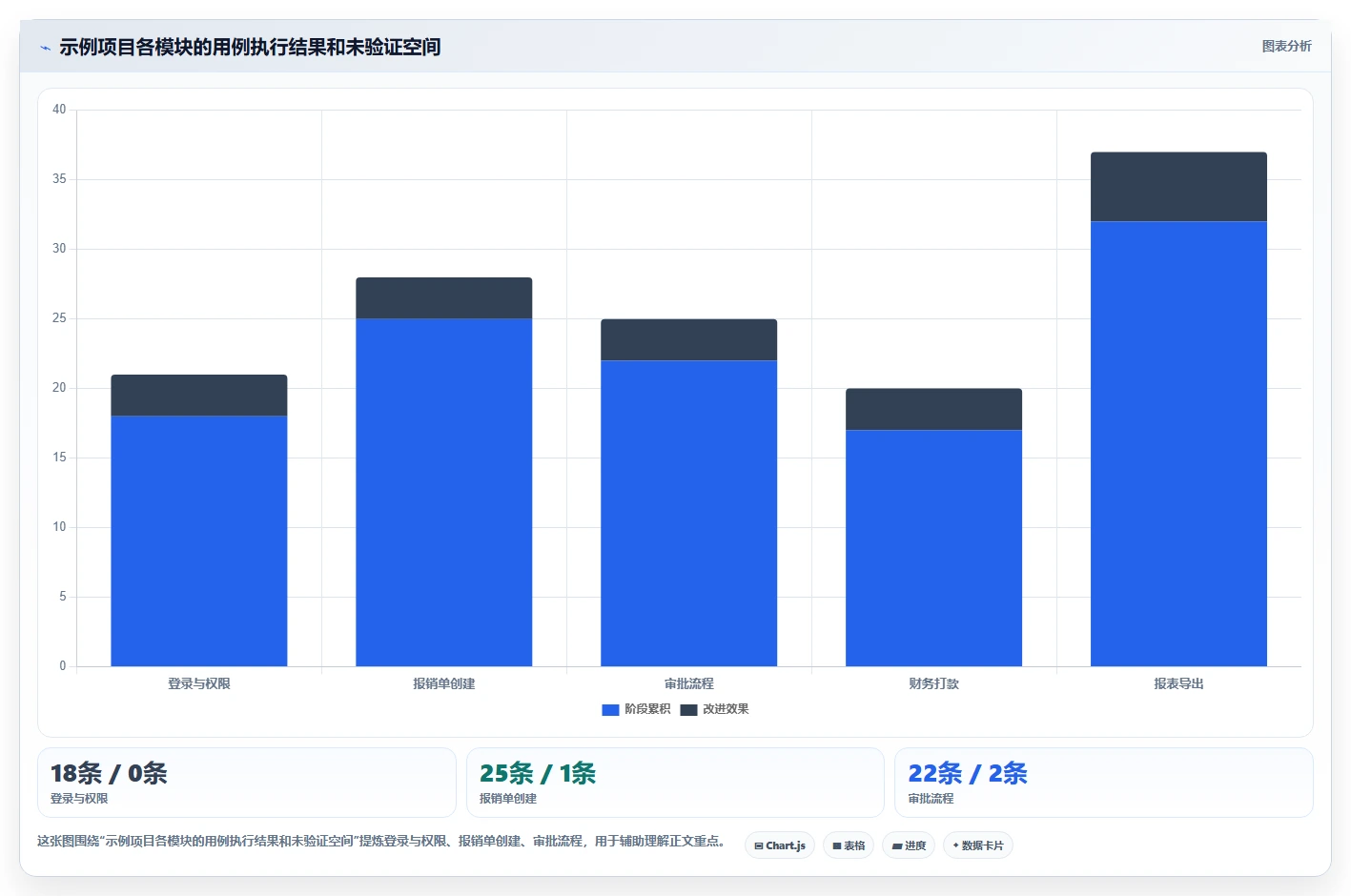1351x896 pixels.
Task: Open the 22条 / 2条 data card
Action: click(x=1104, y=783)
